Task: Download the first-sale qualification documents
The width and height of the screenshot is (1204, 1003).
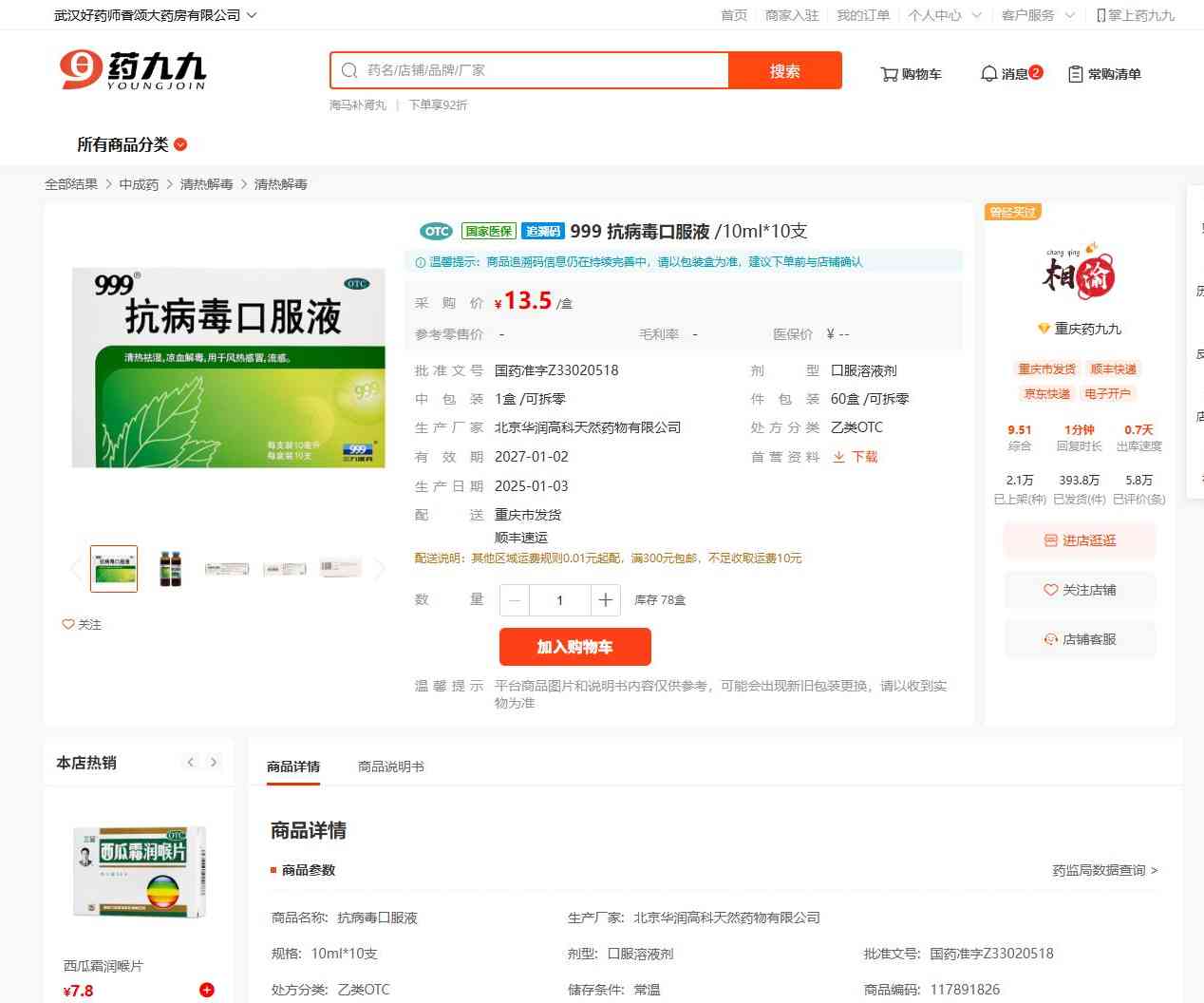Action: click(x=856, y=457)
